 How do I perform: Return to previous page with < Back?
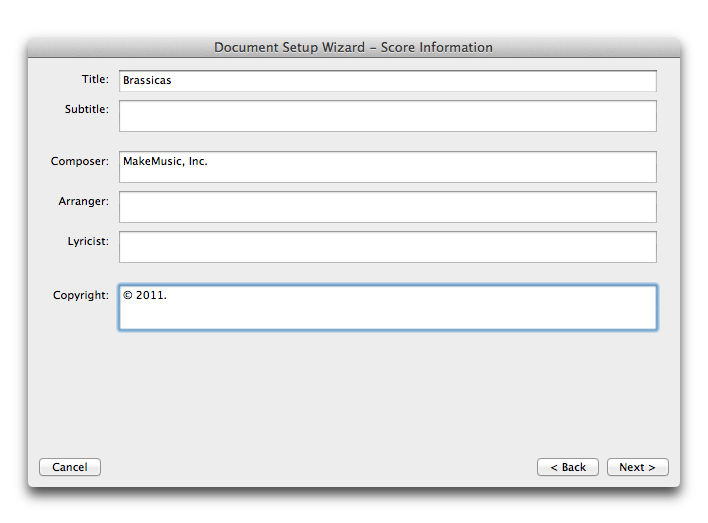[568, 467]
